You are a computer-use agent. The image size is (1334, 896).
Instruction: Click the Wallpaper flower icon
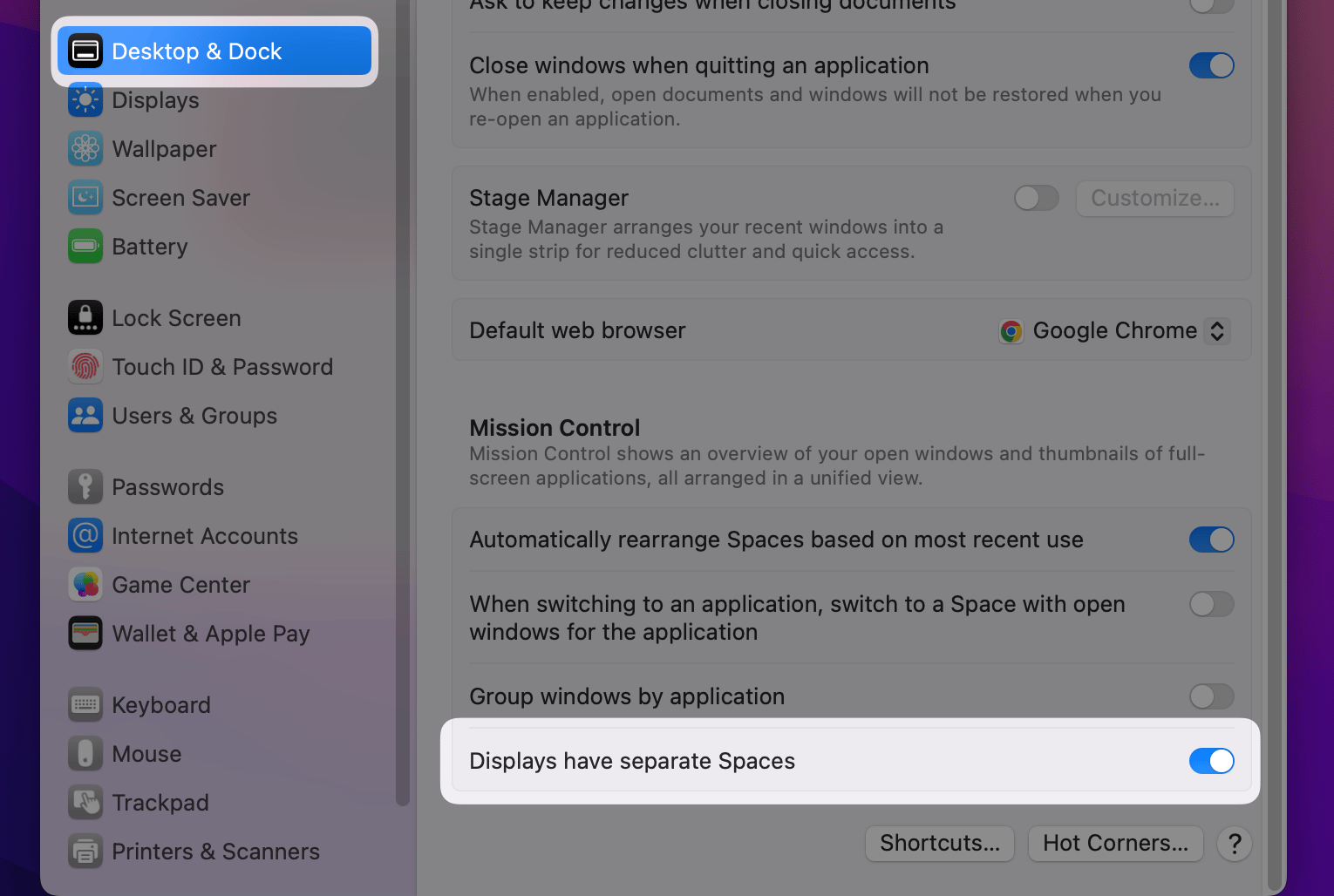click(85, 149)
